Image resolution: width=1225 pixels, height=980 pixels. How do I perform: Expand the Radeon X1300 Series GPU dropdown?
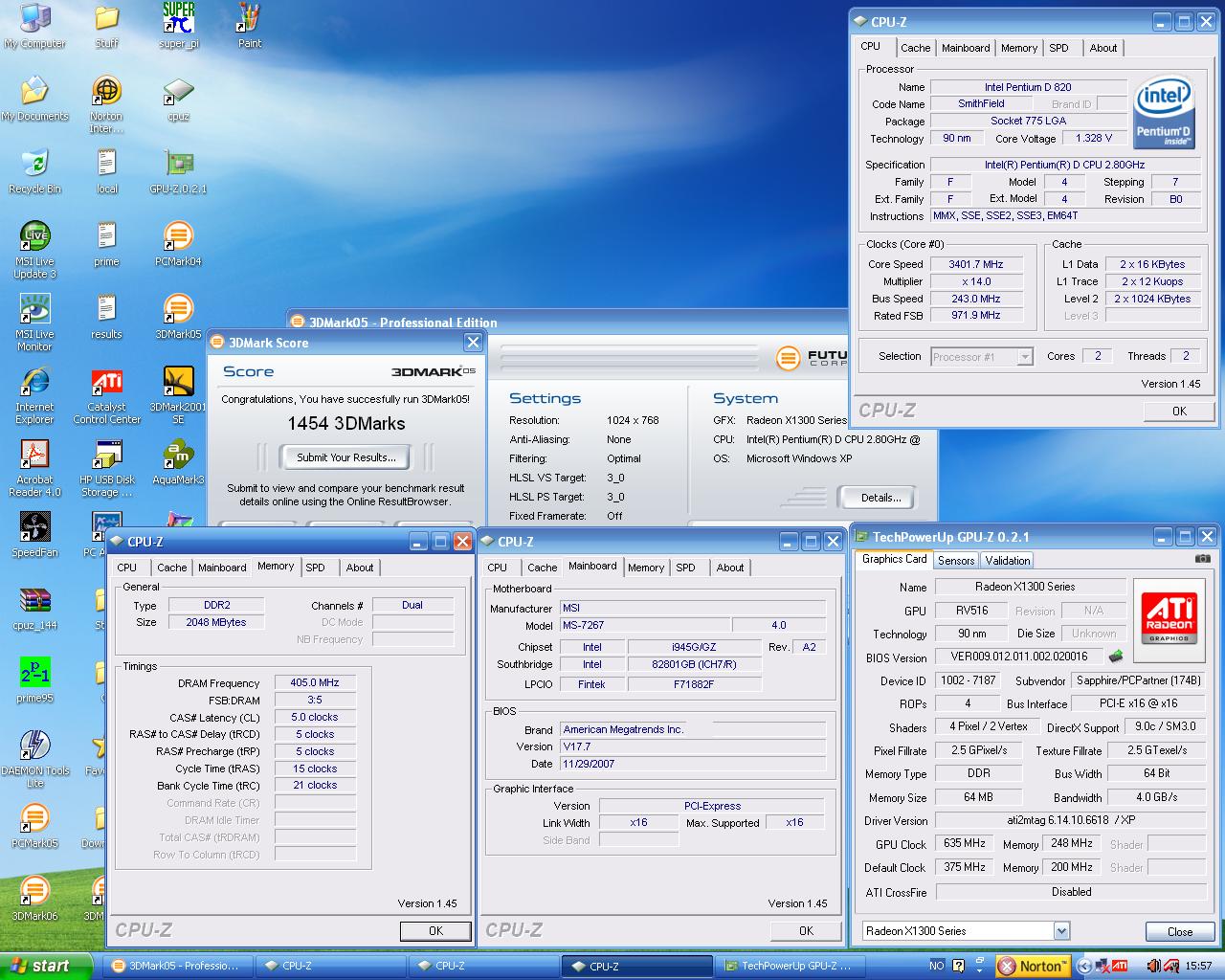[x=966, y=930]
